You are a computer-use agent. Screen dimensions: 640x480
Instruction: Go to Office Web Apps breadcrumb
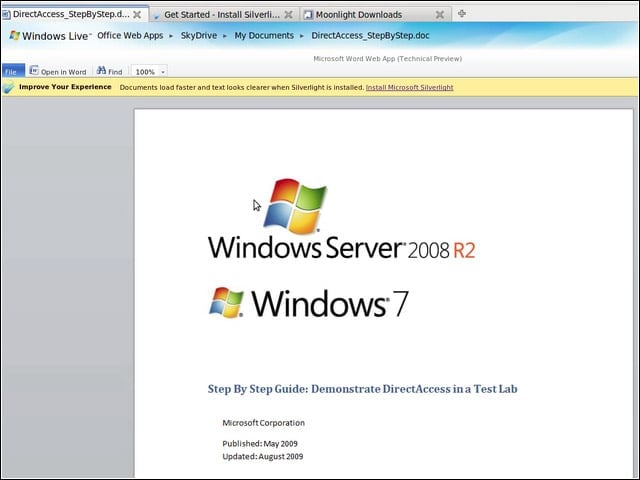130,36
